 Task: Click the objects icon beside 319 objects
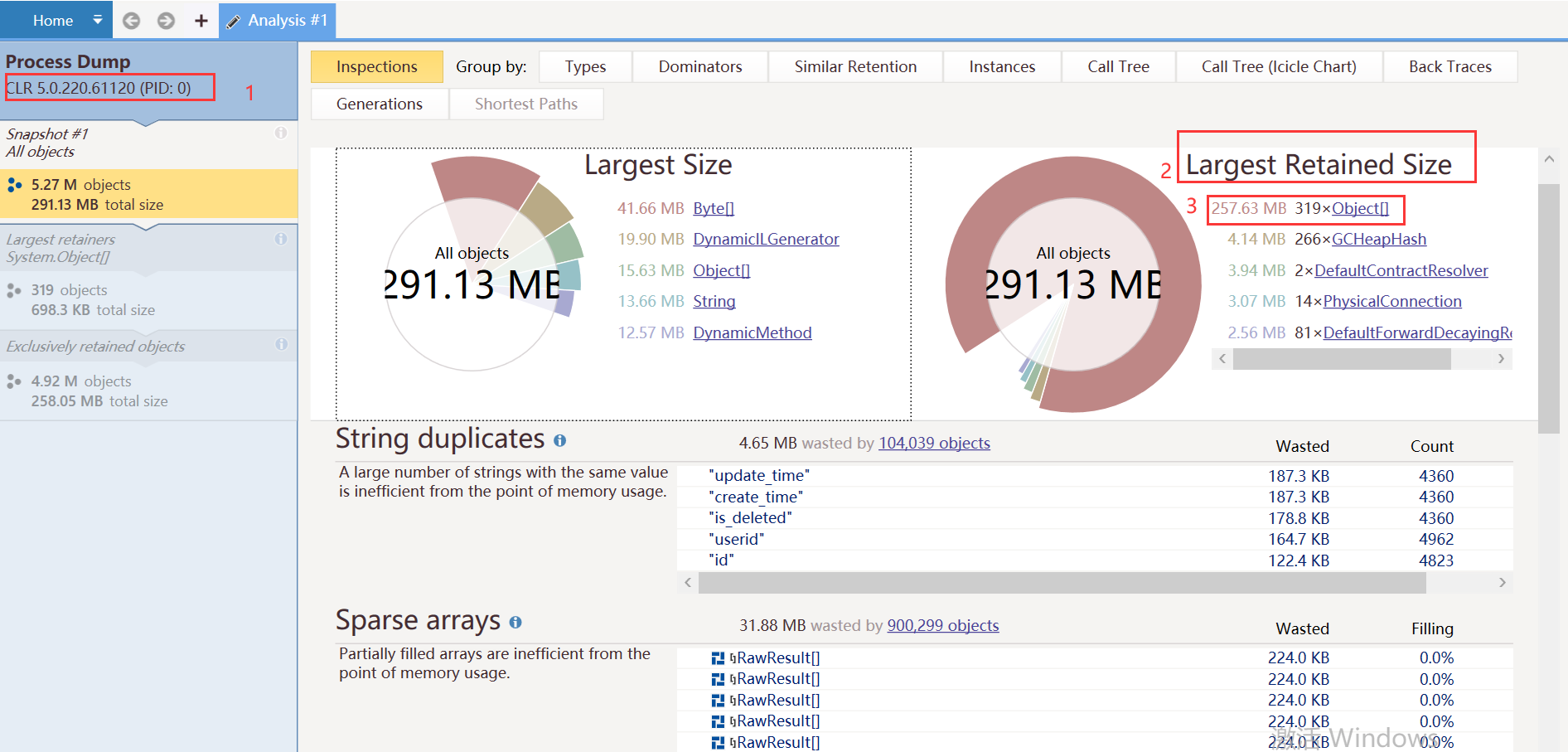point(14,290)
